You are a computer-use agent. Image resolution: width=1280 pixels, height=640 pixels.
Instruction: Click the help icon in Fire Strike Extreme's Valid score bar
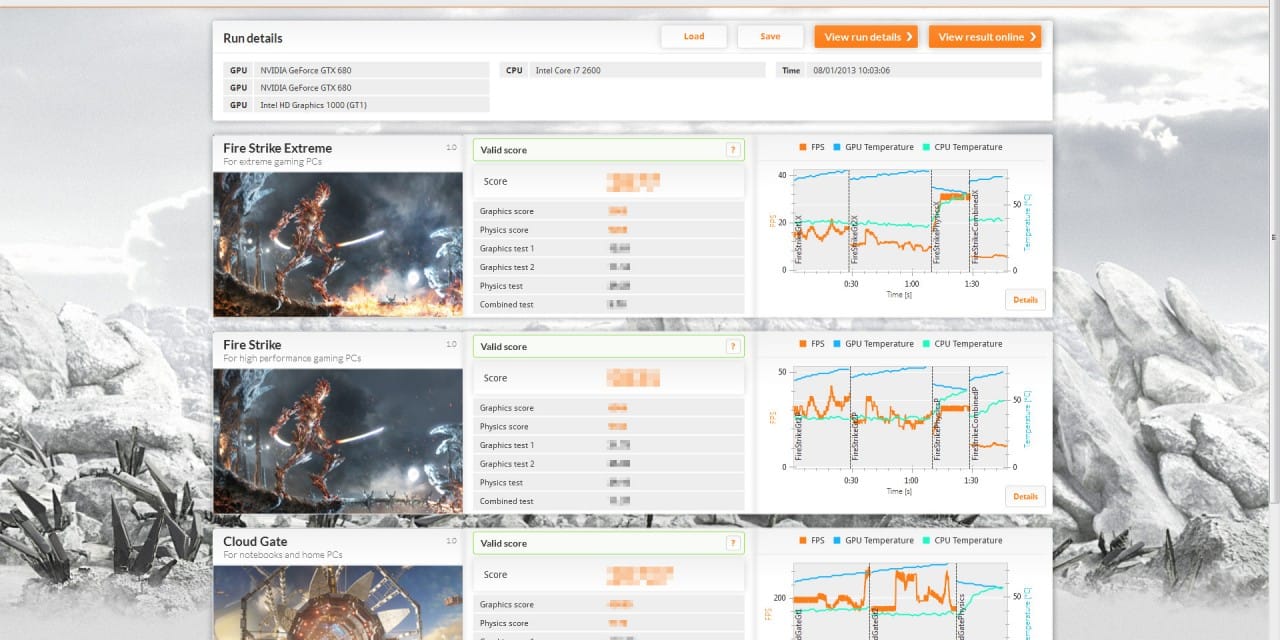732,150
